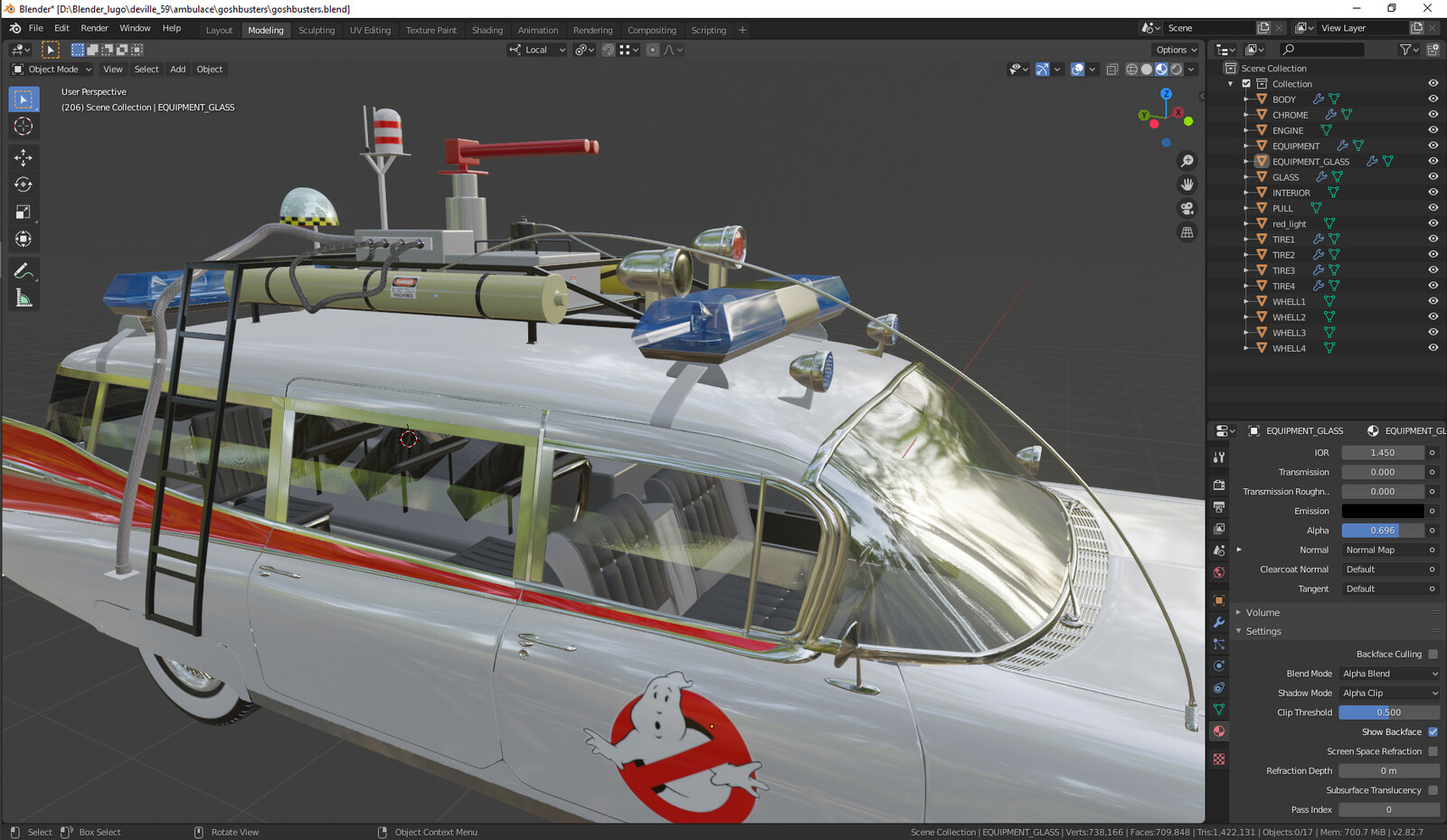This screenshot has height=840, width=1447.
Task: Select EQUIPMENT_GLASS in the outliner
Action: pos(1310,162)
